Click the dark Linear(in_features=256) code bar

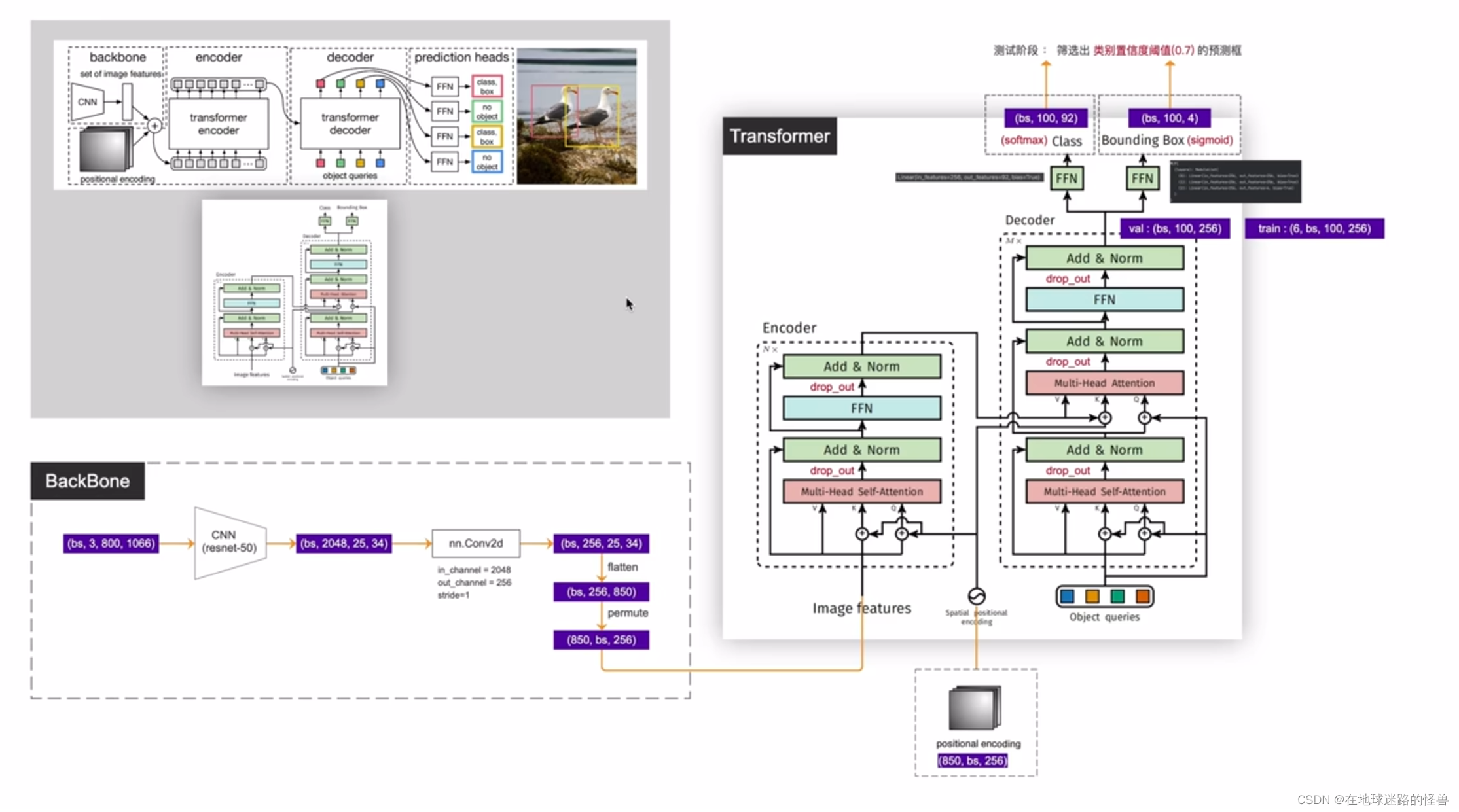click(969, 177)
